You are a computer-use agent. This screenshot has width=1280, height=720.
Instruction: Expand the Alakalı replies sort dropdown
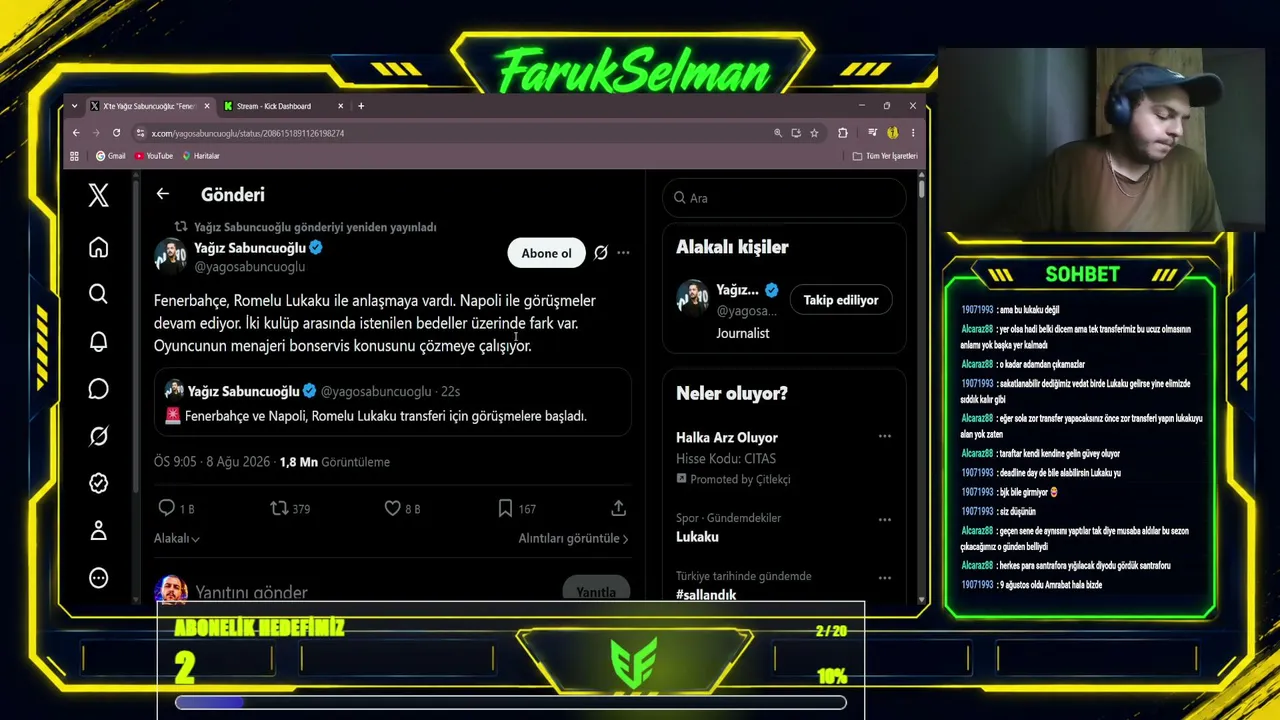177,538
